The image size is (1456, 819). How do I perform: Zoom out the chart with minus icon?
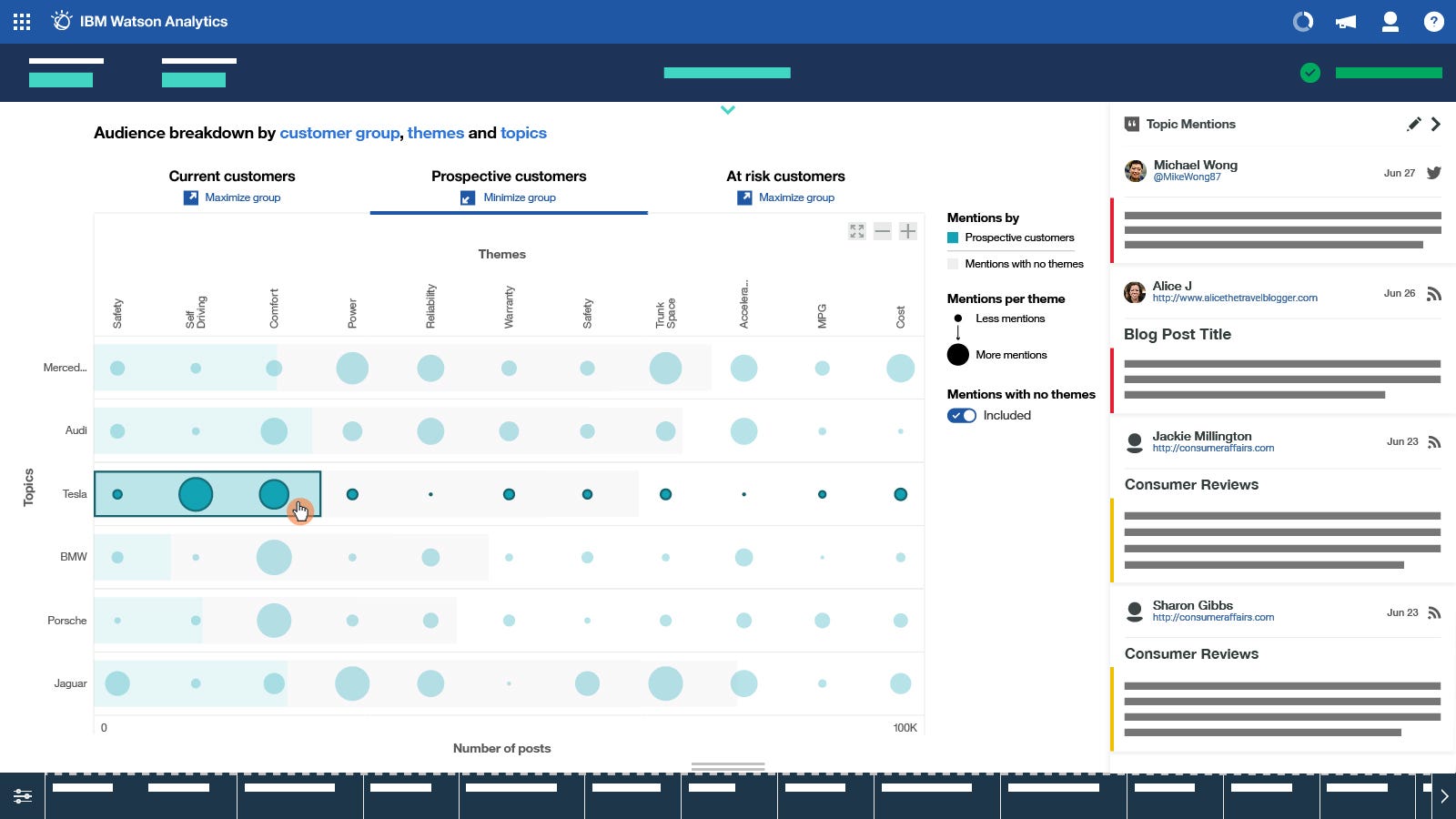point(883,231)
